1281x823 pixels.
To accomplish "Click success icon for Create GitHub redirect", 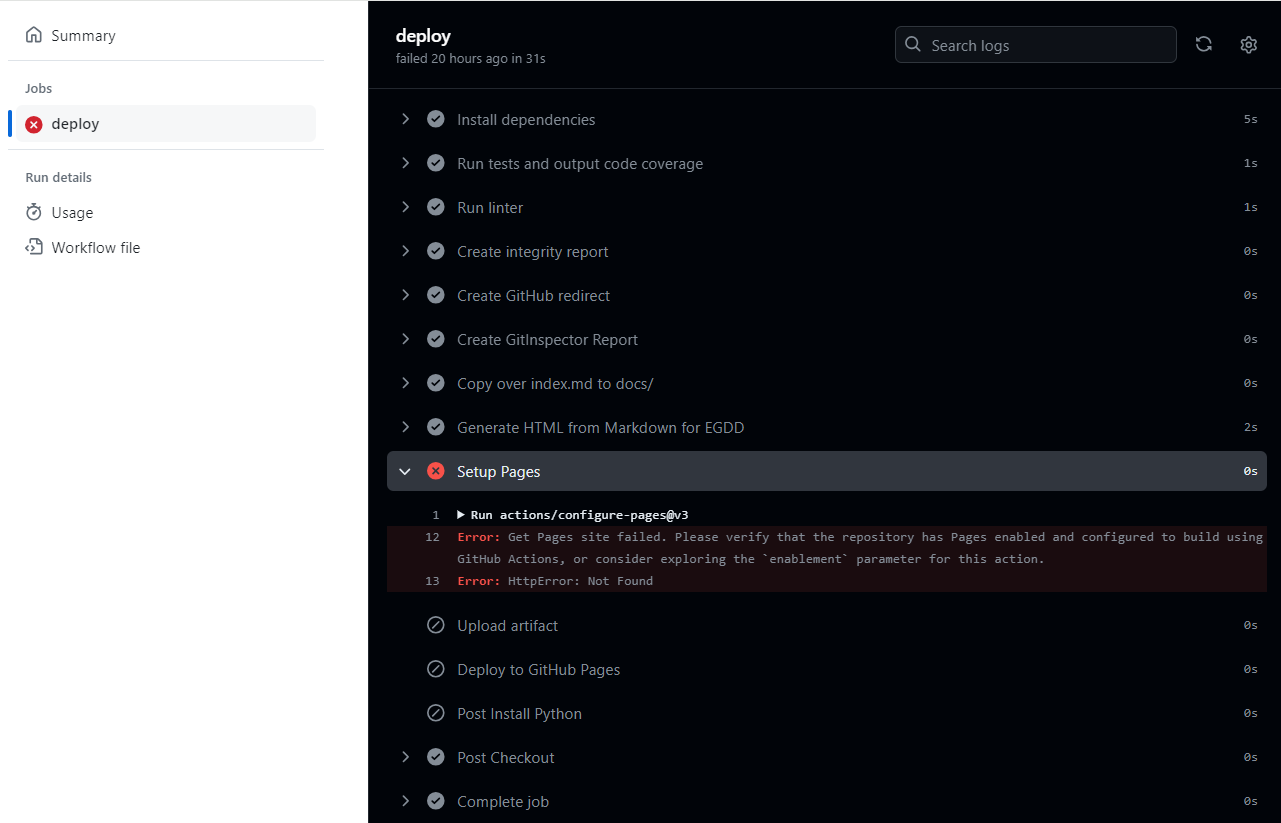I will coord(436,295).
